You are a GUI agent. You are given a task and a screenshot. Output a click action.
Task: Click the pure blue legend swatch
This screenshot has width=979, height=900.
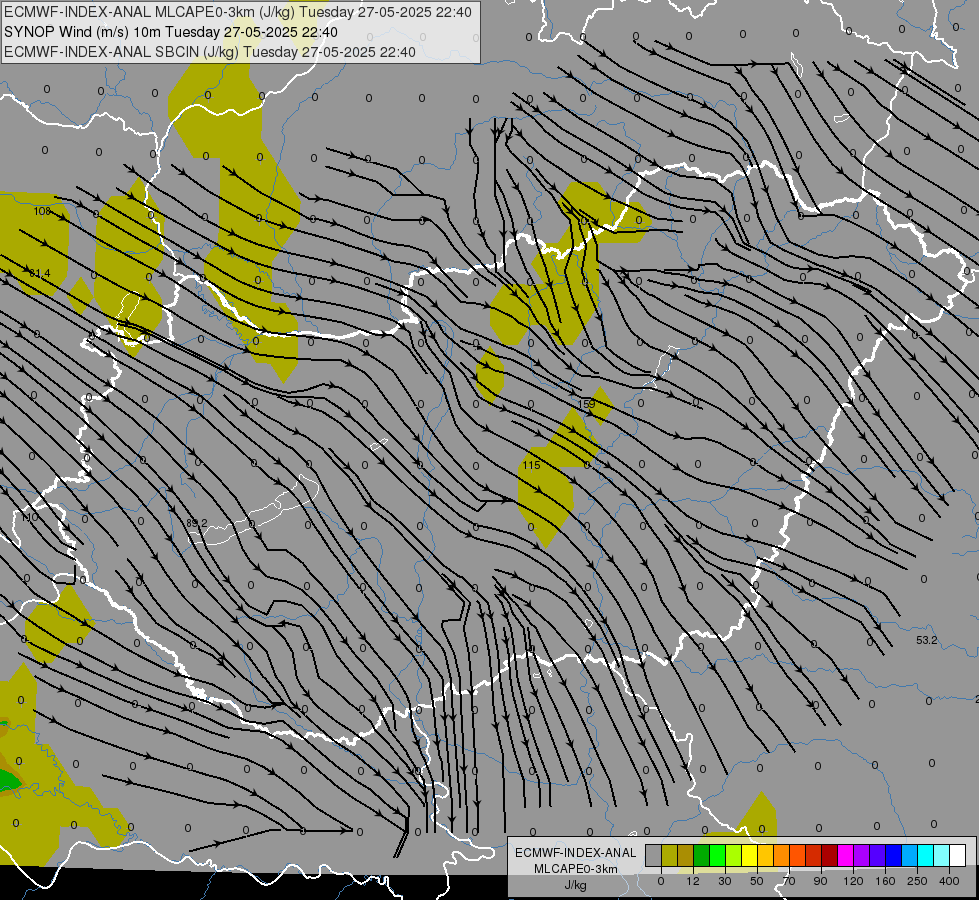click(893, 855)
